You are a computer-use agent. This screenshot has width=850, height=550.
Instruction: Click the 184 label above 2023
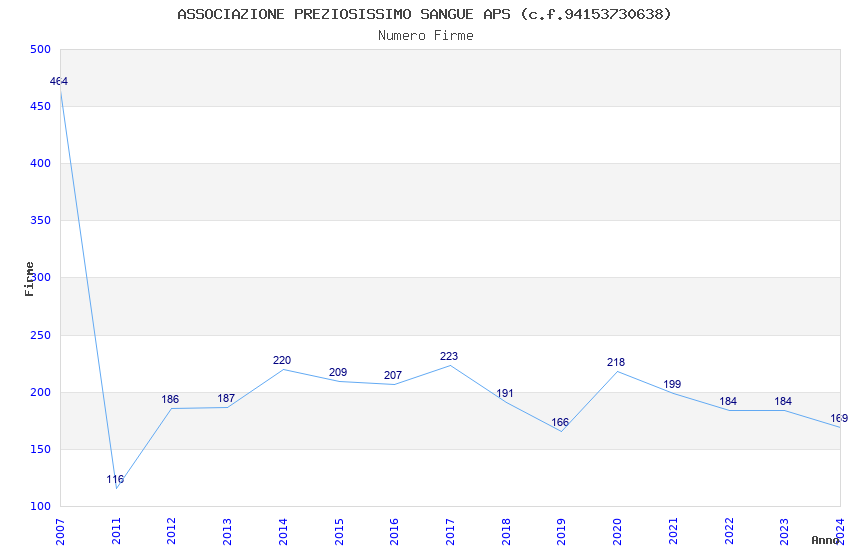[783, 402]
